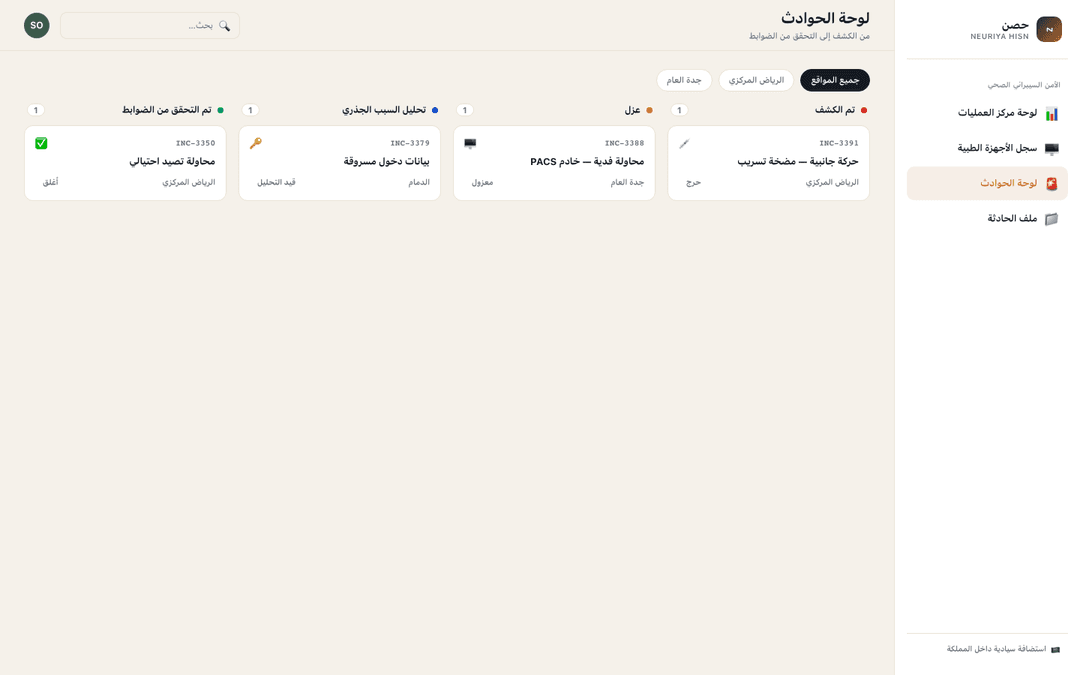Open the card titled بيانات دخول مسروقة

click(x=340, y=163)
